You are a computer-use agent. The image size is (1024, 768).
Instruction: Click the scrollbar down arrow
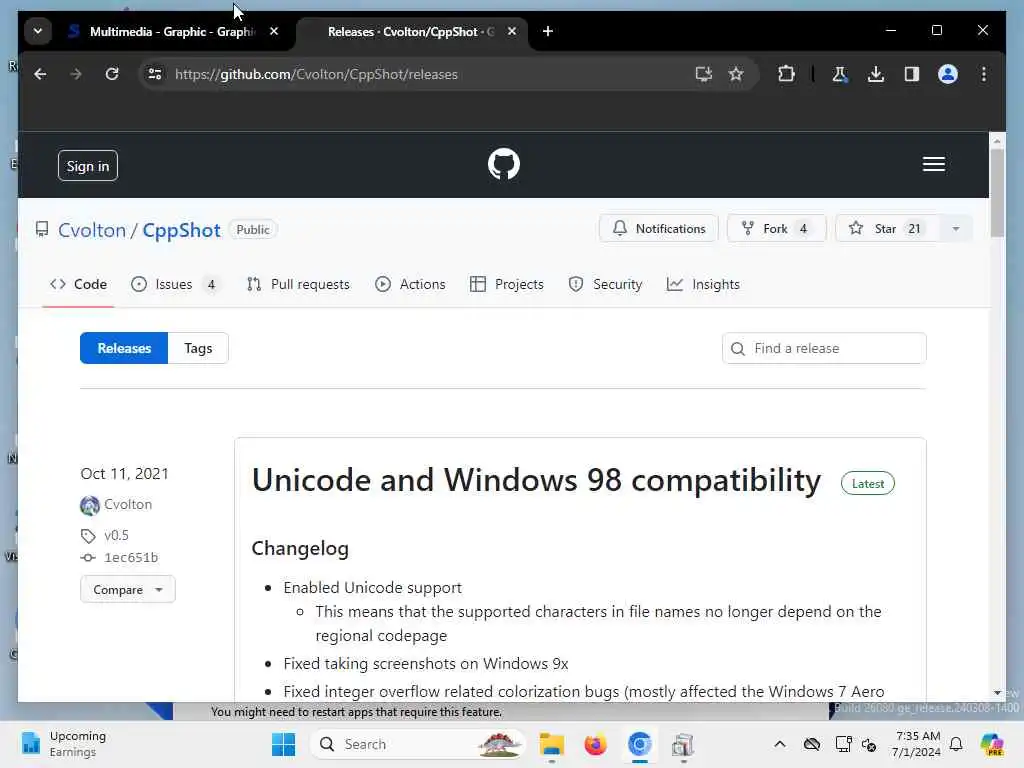(x=997, y=692)
